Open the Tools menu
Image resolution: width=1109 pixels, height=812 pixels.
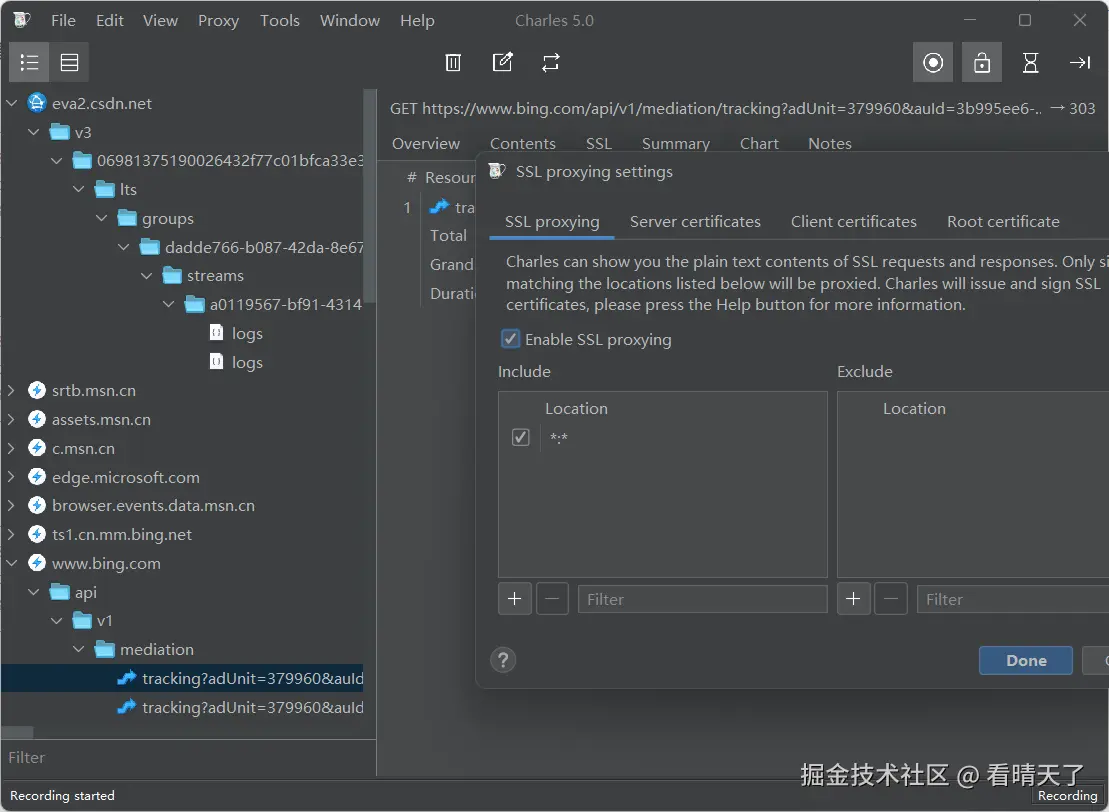coord(279,21)
